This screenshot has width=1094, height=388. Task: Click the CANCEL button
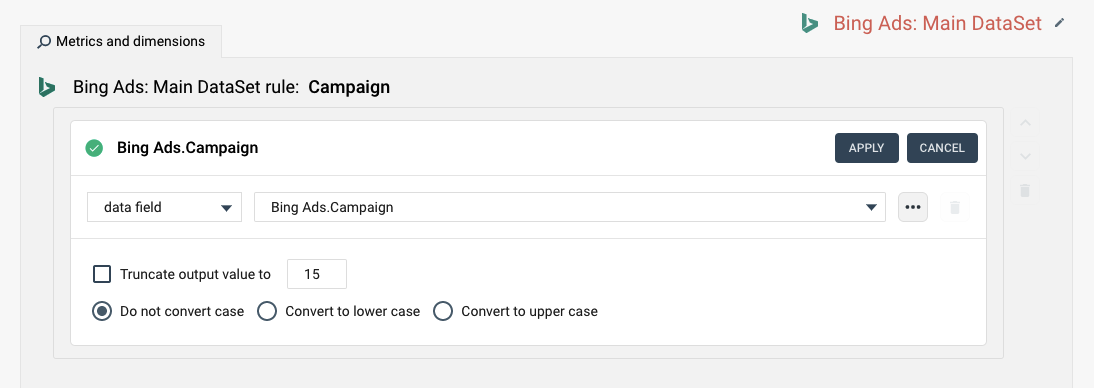click(x=942, y=148)
